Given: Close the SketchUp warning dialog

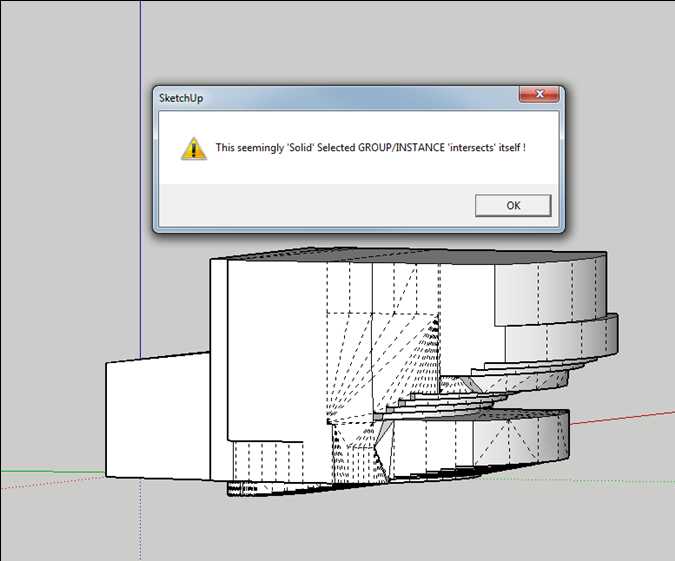Looking at the screenshot, I should pyautogui.click(x=539, y=94).
